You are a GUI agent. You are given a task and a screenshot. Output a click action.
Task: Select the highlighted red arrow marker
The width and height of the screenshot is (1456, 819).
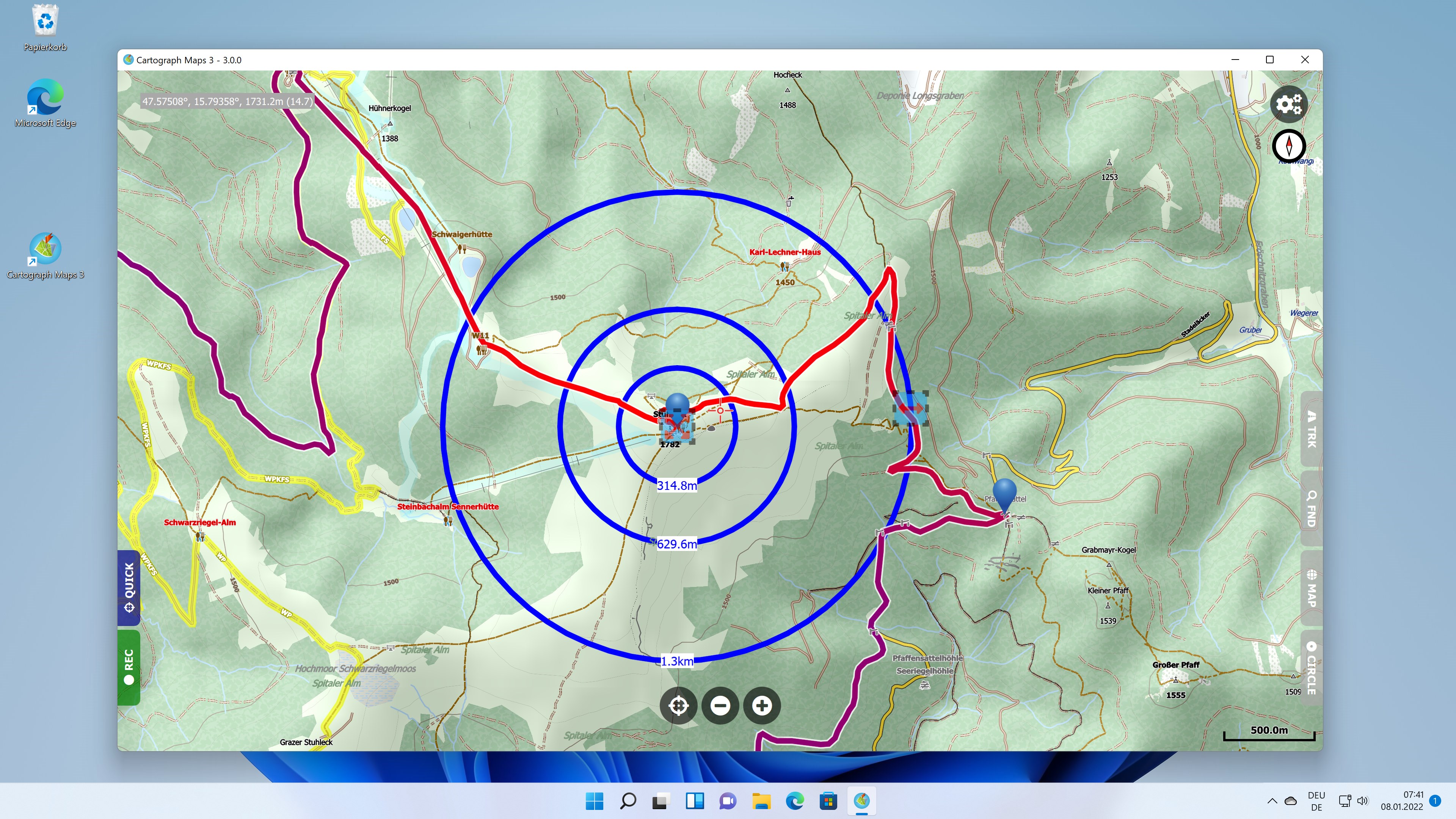click(x=910, y=408)
